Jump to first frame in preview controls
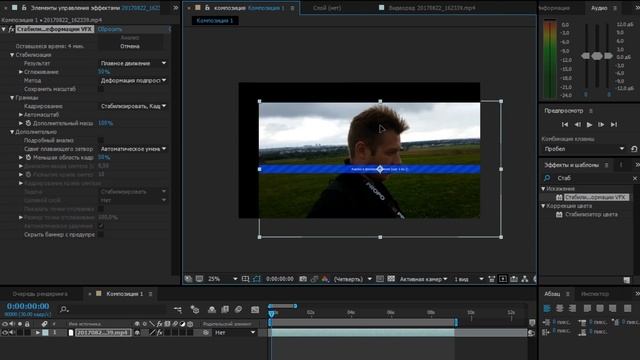640x360 pixels. [x=565, y=124]
